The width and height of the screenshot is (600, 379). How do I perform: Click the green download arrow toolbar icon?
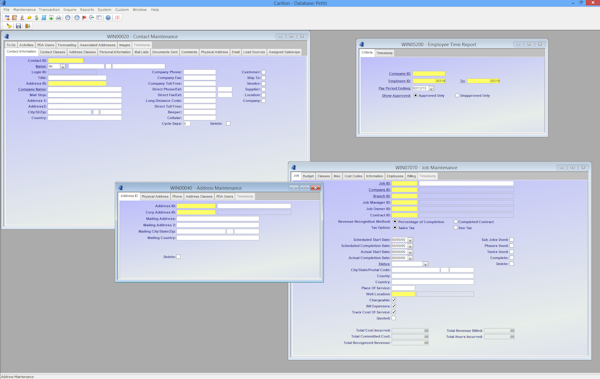(x=51, y=18)
